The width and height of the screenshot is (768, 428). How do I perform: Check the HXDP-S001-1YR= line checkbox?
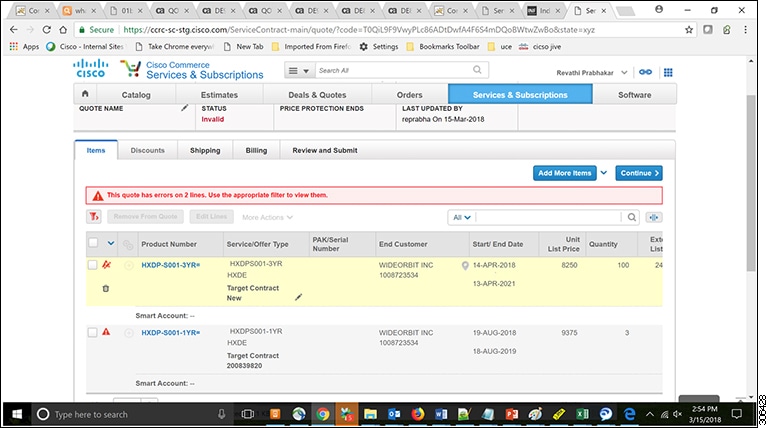[x=92, y=333]
